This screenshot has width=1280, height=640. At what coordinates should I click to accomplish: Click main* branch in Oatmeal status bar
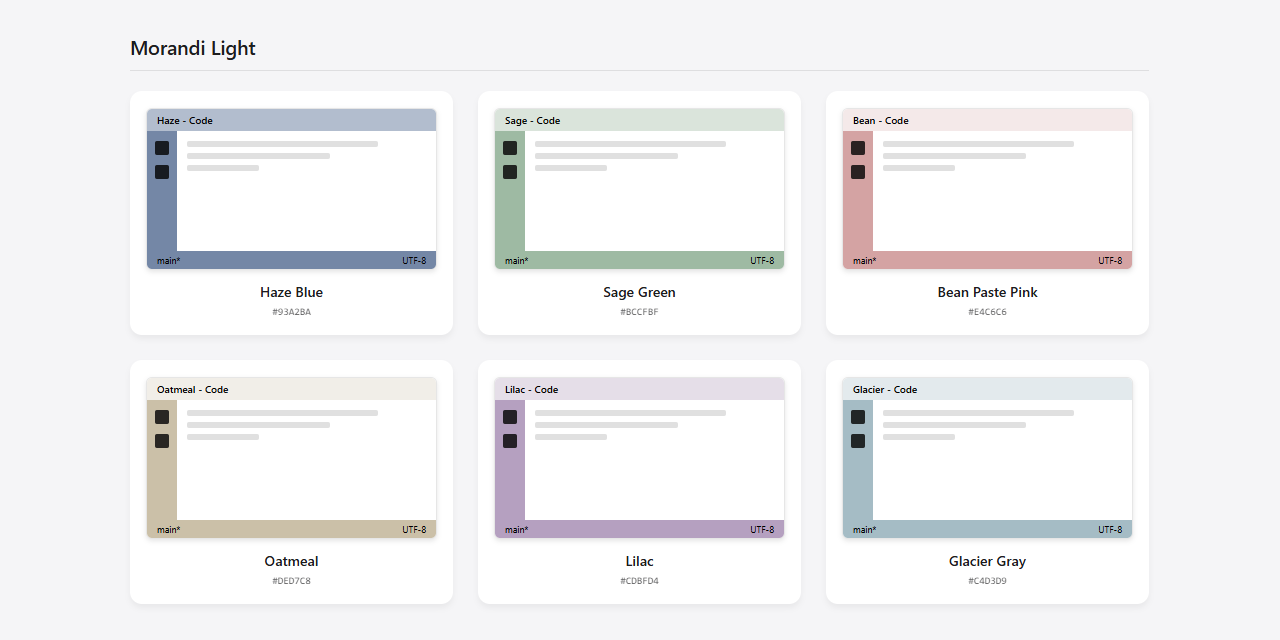[168, 530]
